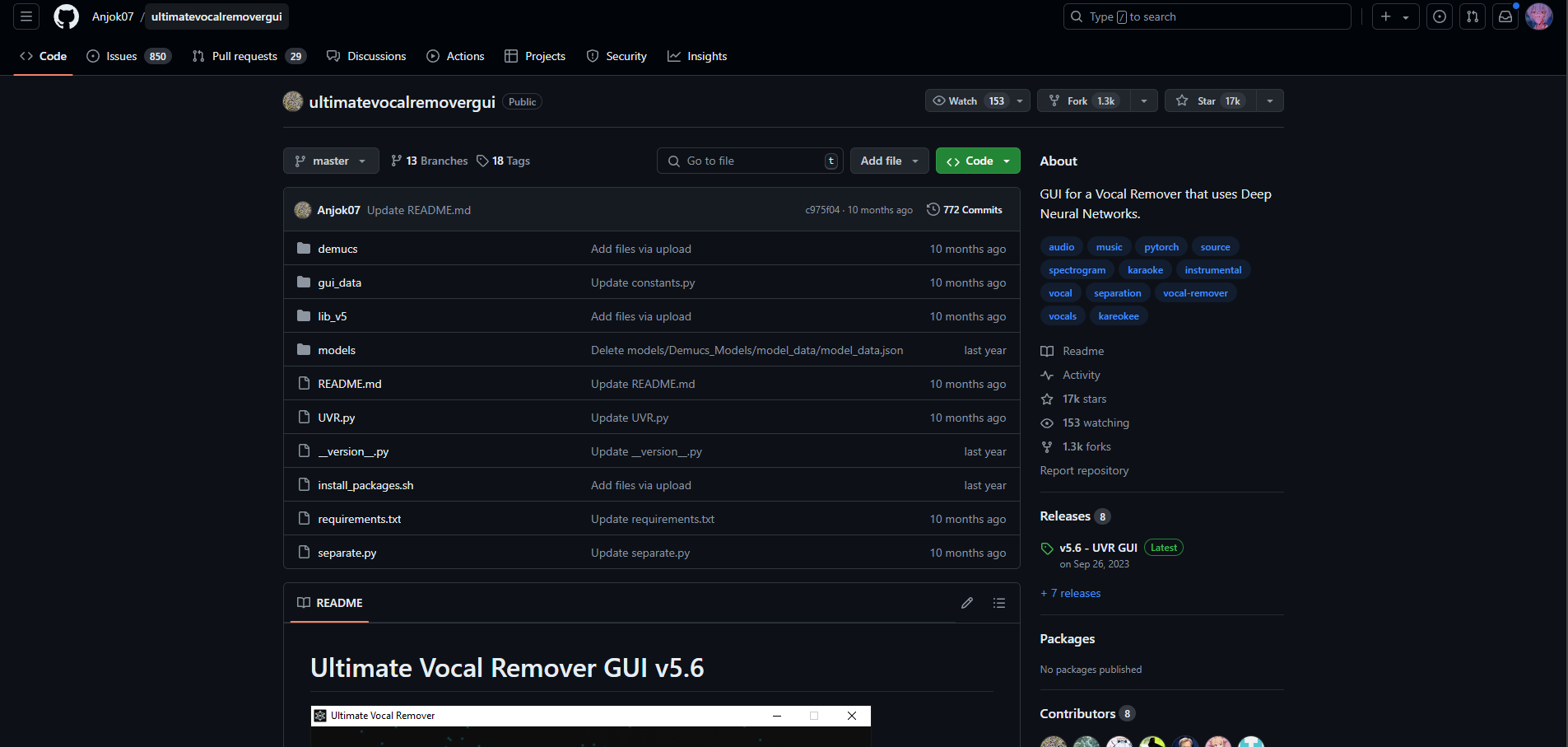The image size is (1568, 747).
Task: Expand the create new plus dropdown
Action: (x=1396, y=16)
